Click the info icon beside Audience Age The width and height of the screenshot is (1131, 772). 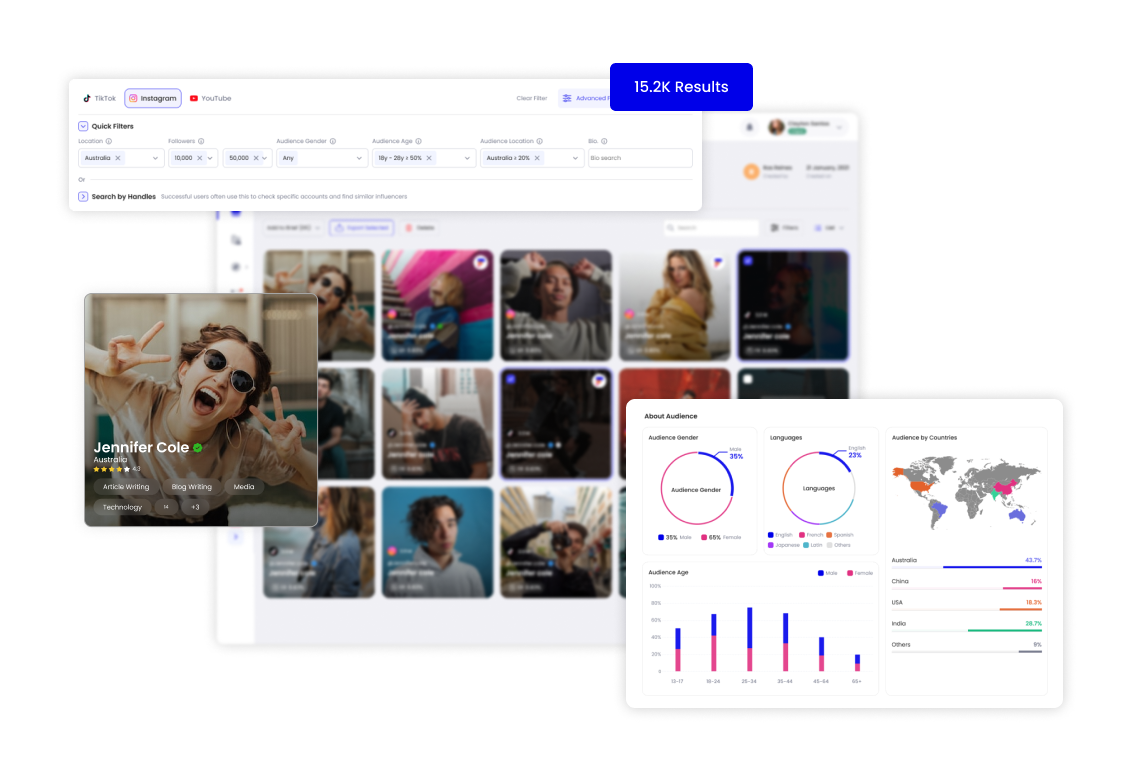(x=419, y=139)
